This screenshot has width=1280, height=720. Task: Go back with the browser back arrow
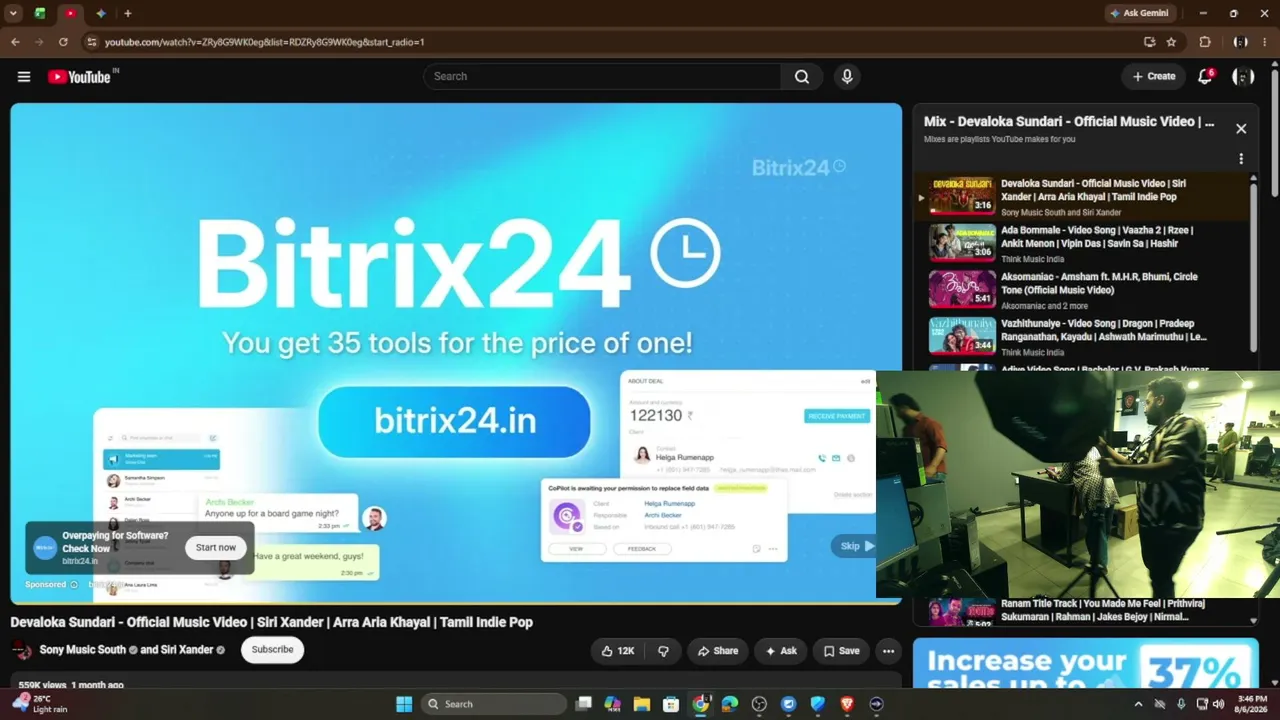pyautogui.click(x=15, y=42)
